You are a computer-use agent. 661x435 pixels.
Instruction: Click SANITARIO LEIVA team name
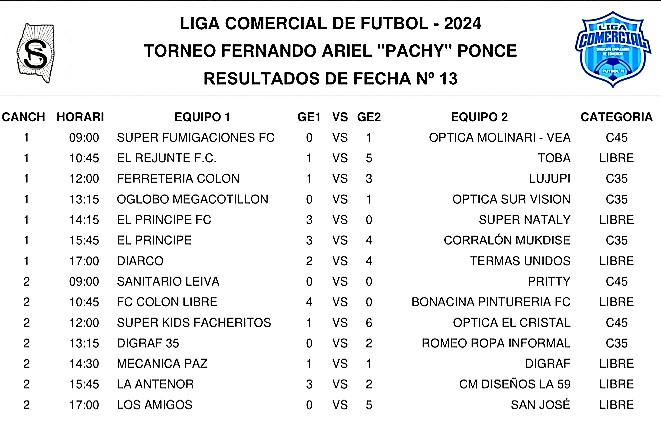point(168,282)
